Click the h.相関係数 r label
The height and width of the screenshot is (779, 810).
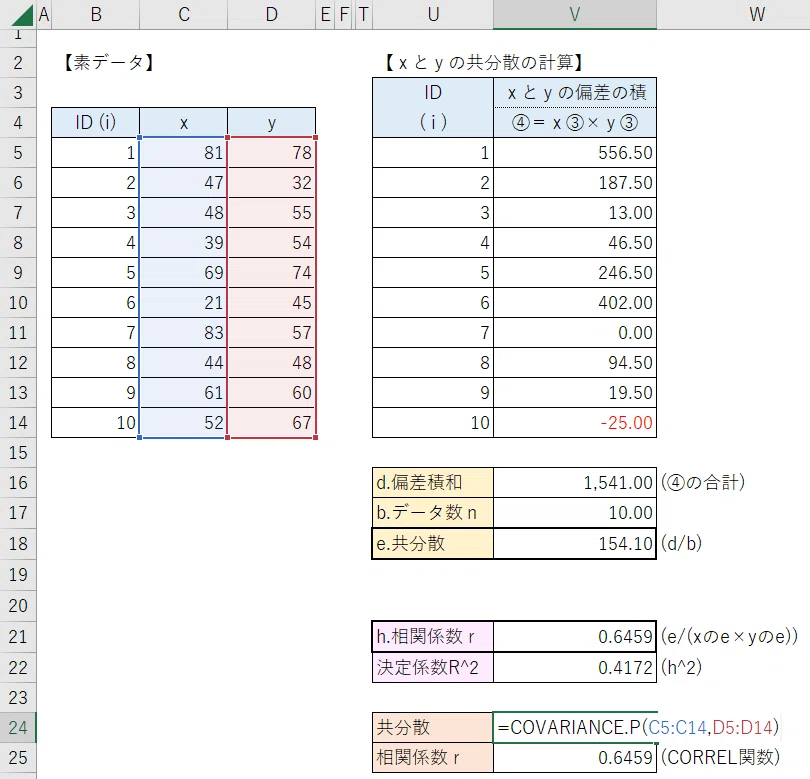pos(433,636)
